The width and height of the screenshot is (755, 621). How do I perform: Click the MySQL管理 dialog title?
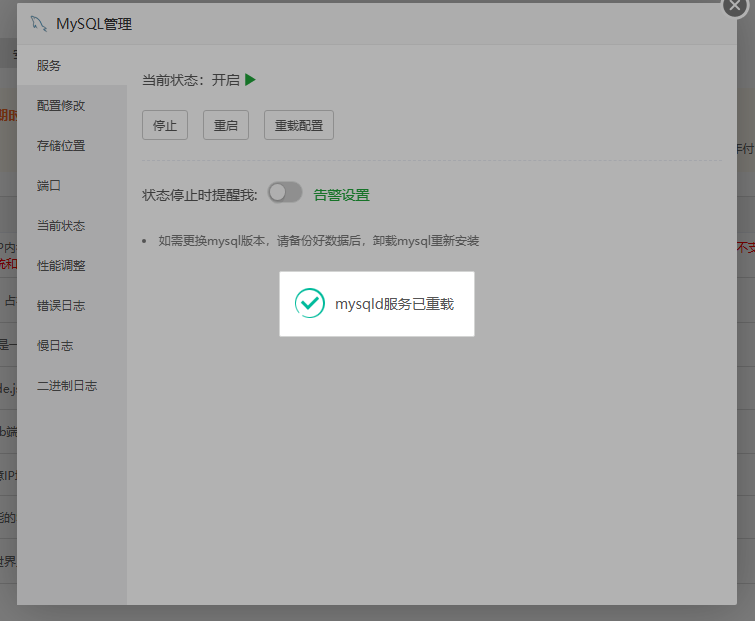[94, 24]
